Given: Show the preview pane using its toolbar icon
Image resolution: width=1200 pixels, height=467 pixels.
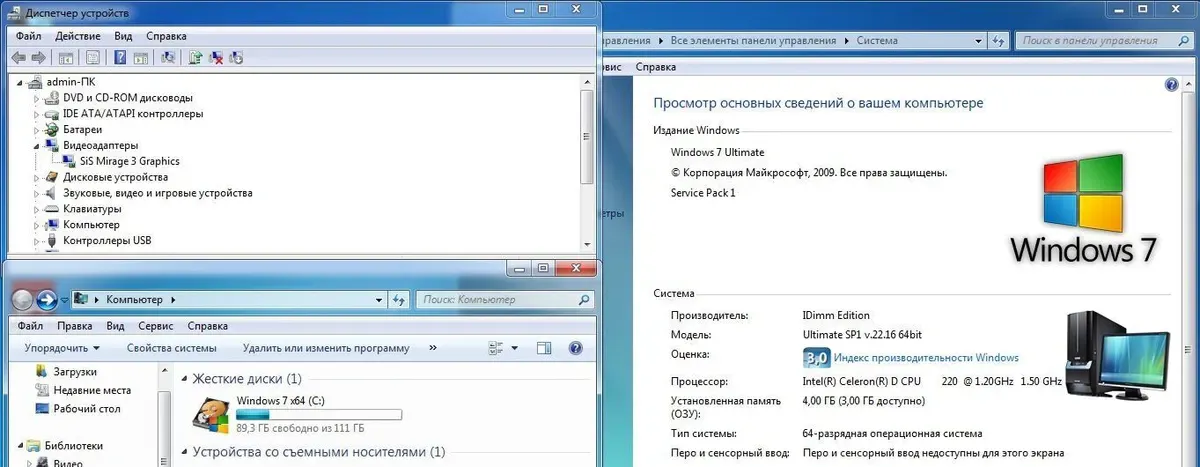Looking at the screenshot, I should point(544,348).
